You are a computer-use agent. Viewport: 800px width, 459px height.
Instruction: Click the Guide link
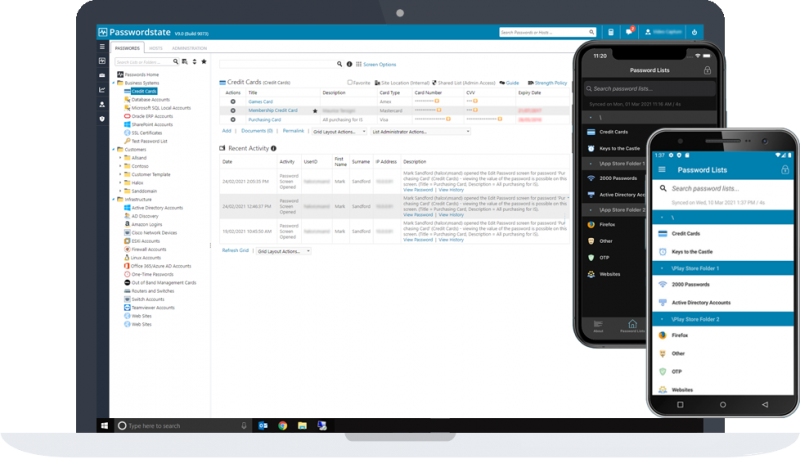512,83
